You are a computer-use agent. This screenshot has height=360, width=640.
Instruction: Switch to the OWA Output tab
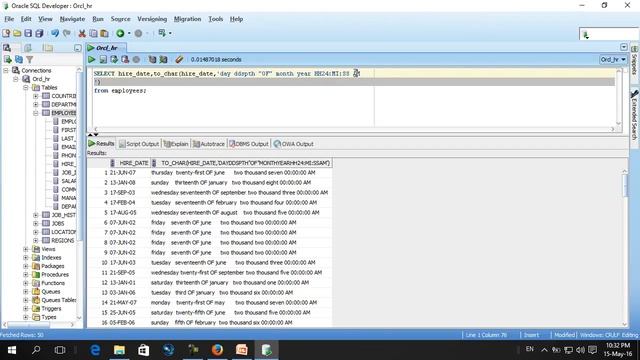click(293, 144)
